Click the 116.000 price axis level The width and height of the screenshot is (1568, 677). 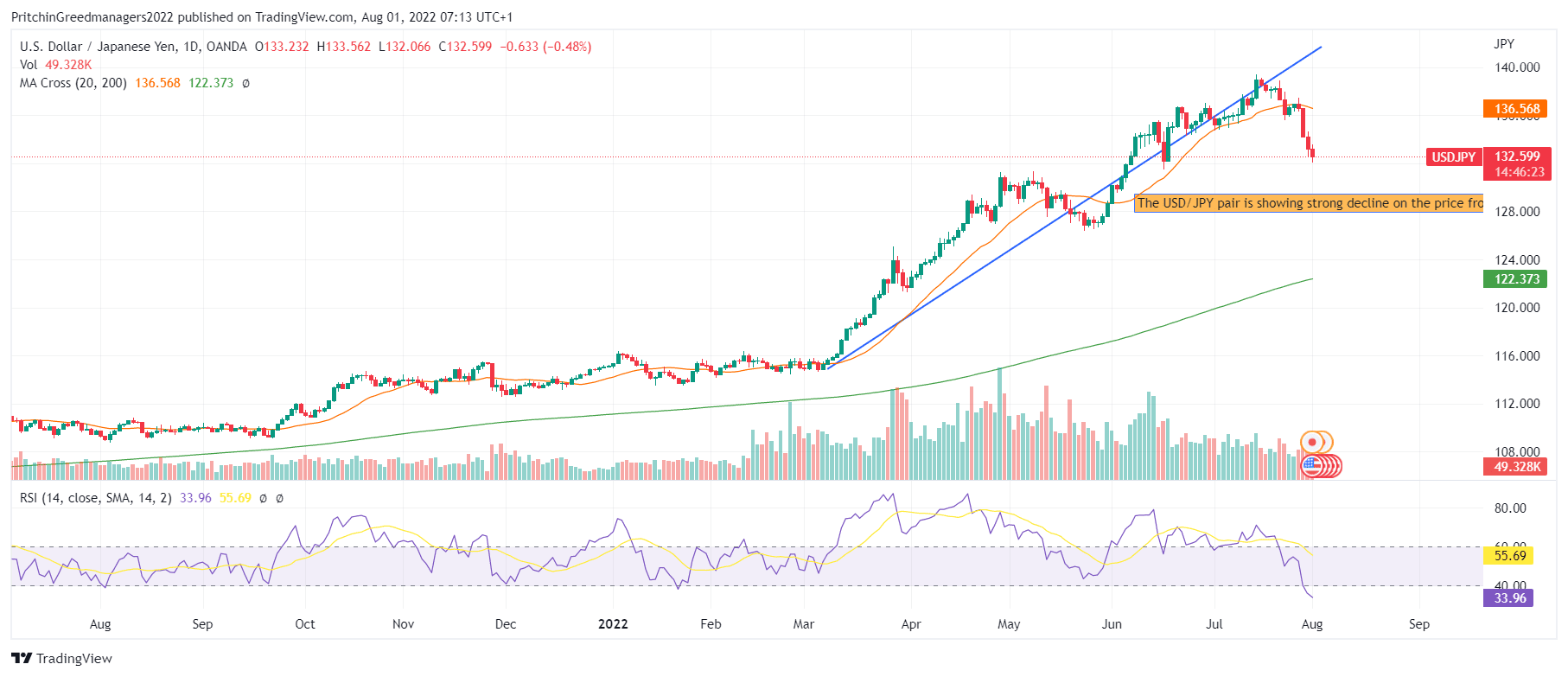coord(1517,356)
